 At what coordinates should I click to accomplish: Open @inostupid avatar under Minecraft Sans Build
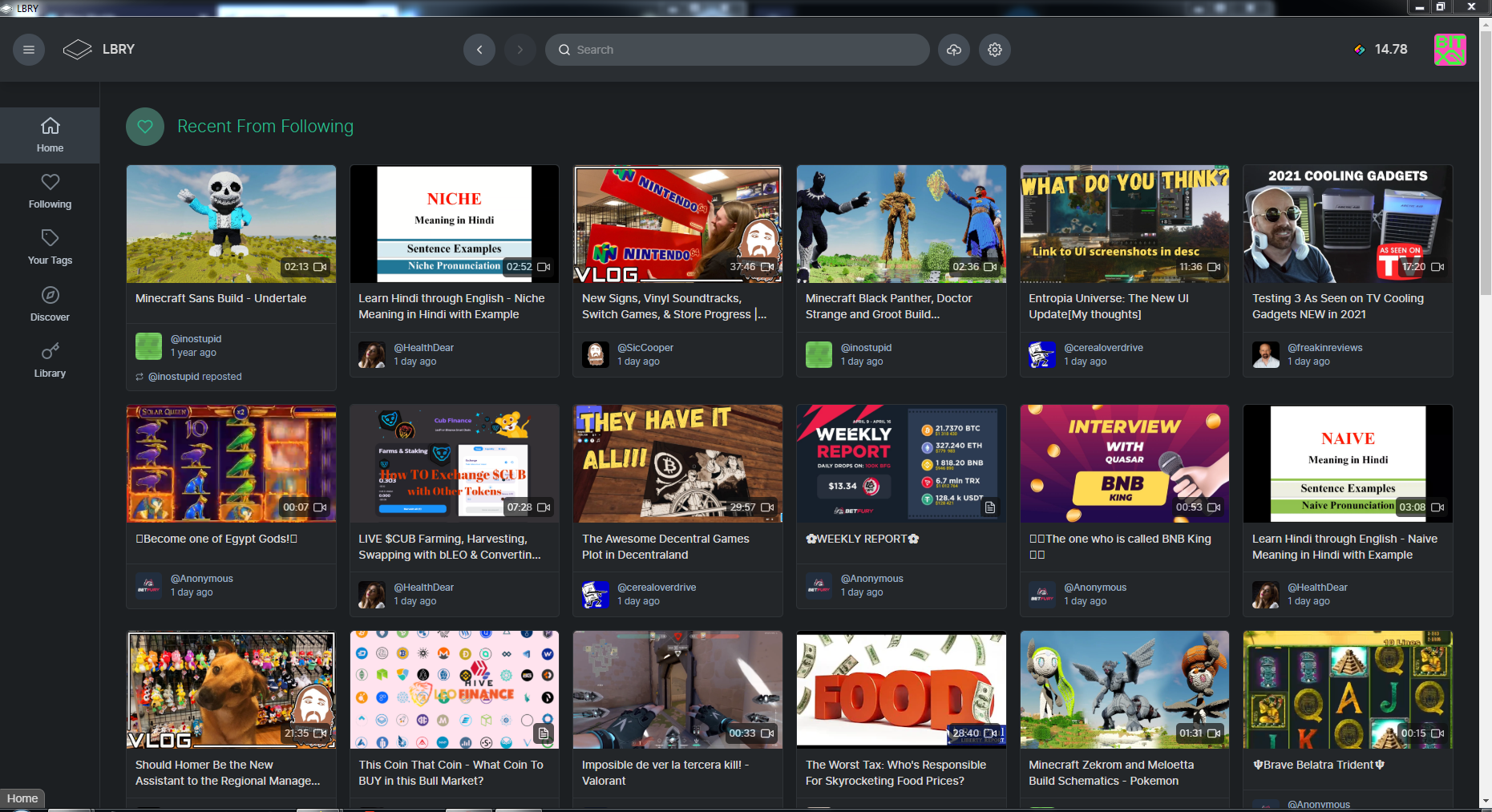148,346
